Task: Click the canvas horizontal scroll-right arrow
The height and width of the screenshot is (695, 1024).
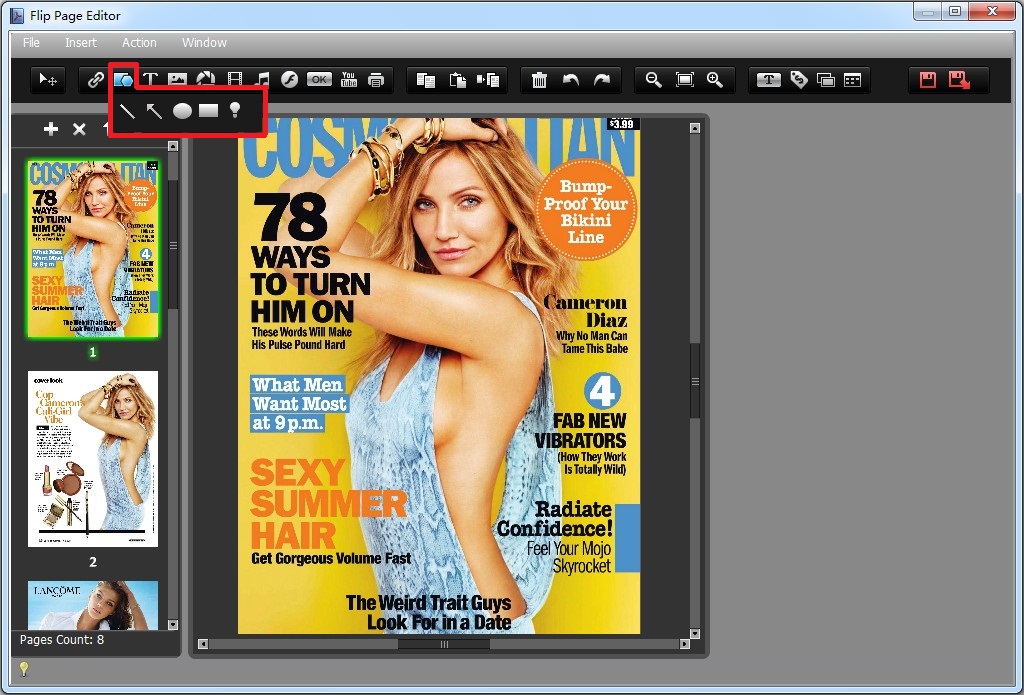Action: pos(684,644)
